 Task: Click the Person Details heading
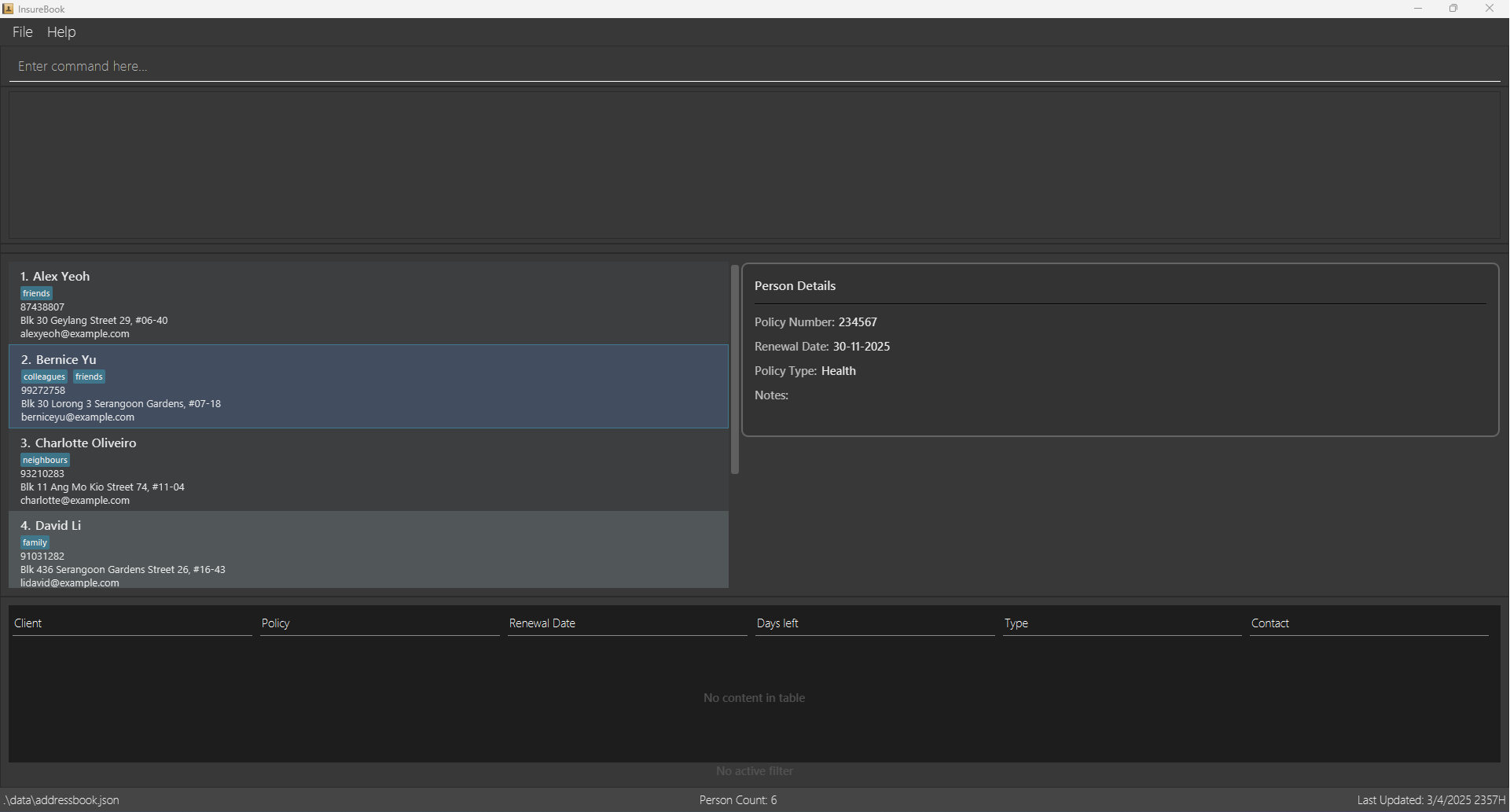tap(795, 286)
